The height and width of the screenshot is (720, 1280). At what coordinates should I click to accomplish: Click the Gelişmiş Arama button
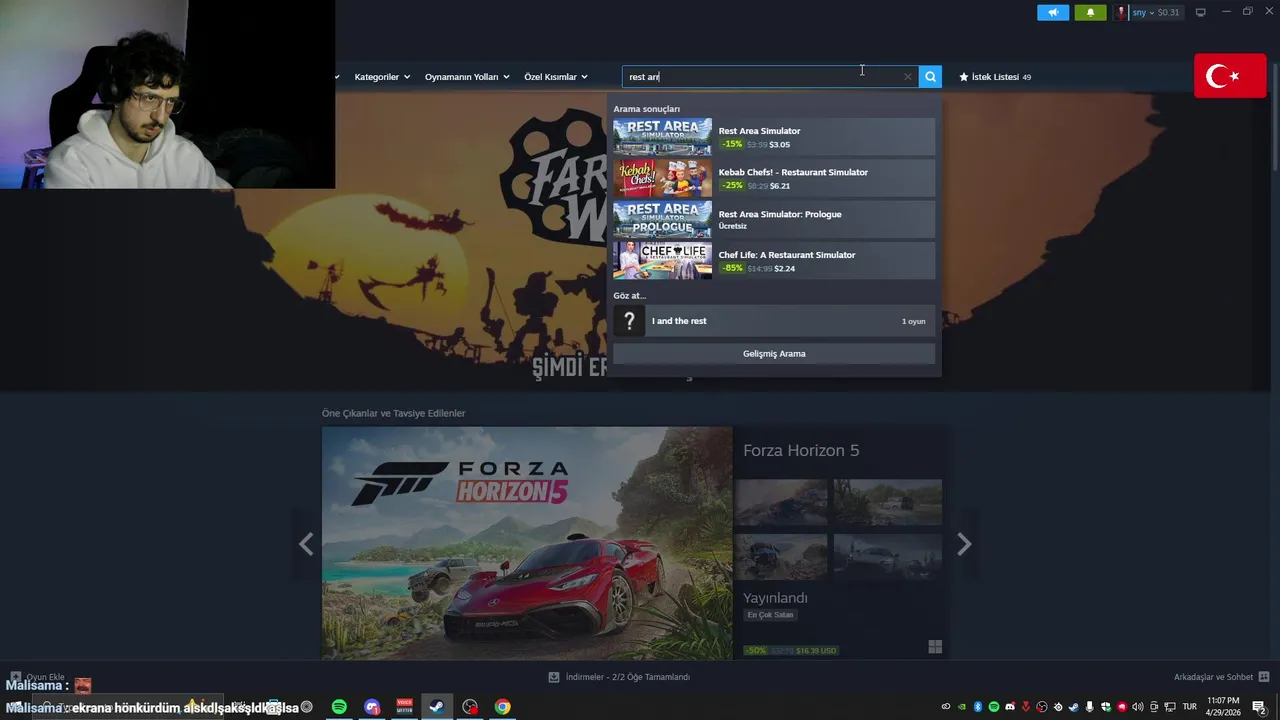(774, 354)
